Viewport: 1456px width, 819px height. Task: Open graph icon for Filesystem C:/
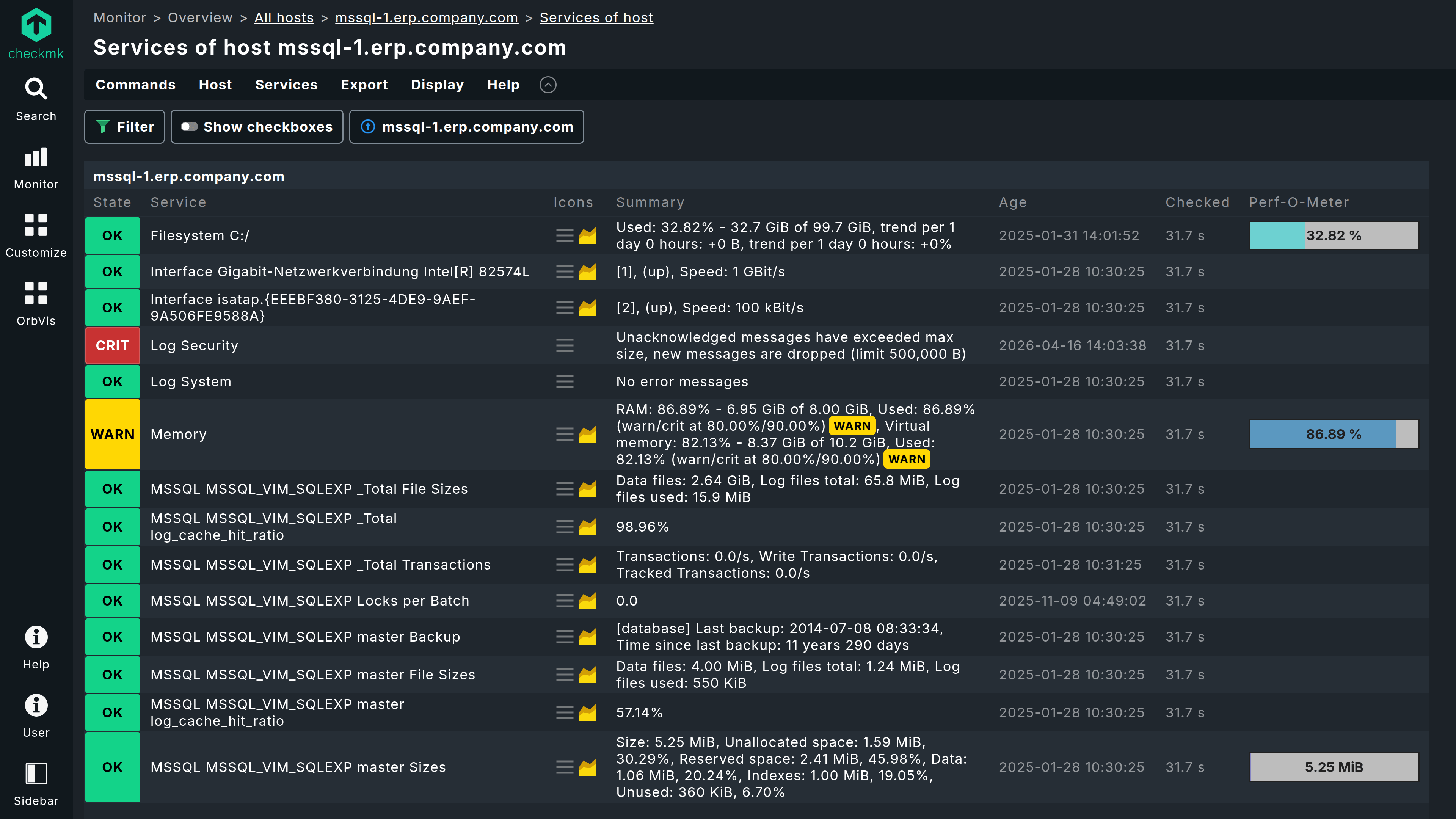(x=587, y=236)
